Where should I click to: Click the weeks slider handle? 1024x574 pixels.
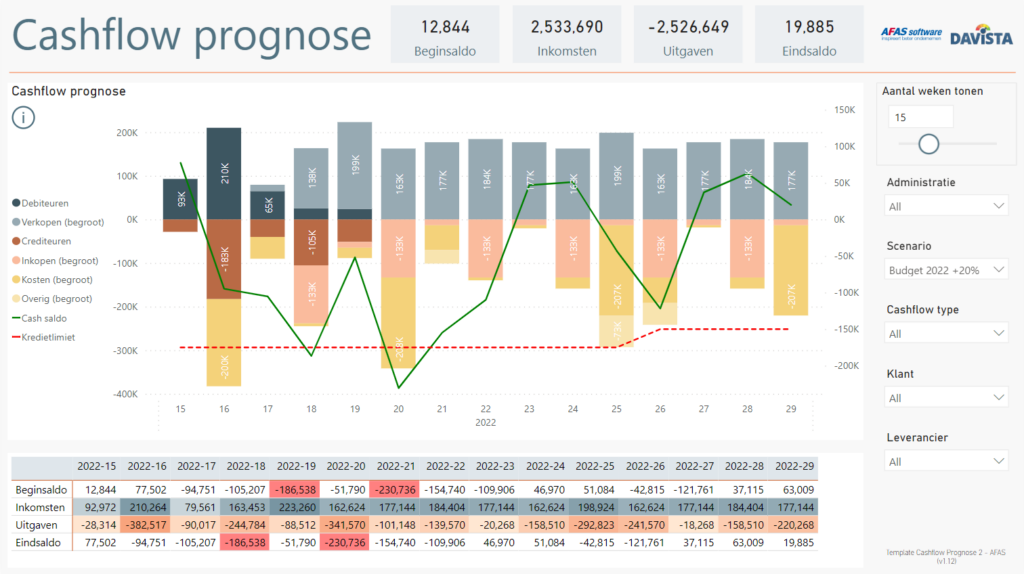929,144
